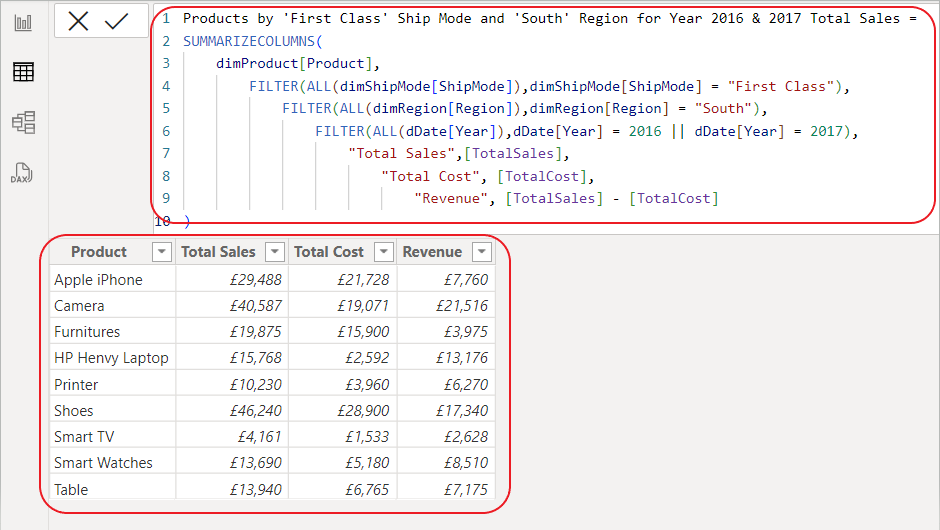
Task: Switch to the Table data view
Action: pyautogui.click(x=23, y=72)
